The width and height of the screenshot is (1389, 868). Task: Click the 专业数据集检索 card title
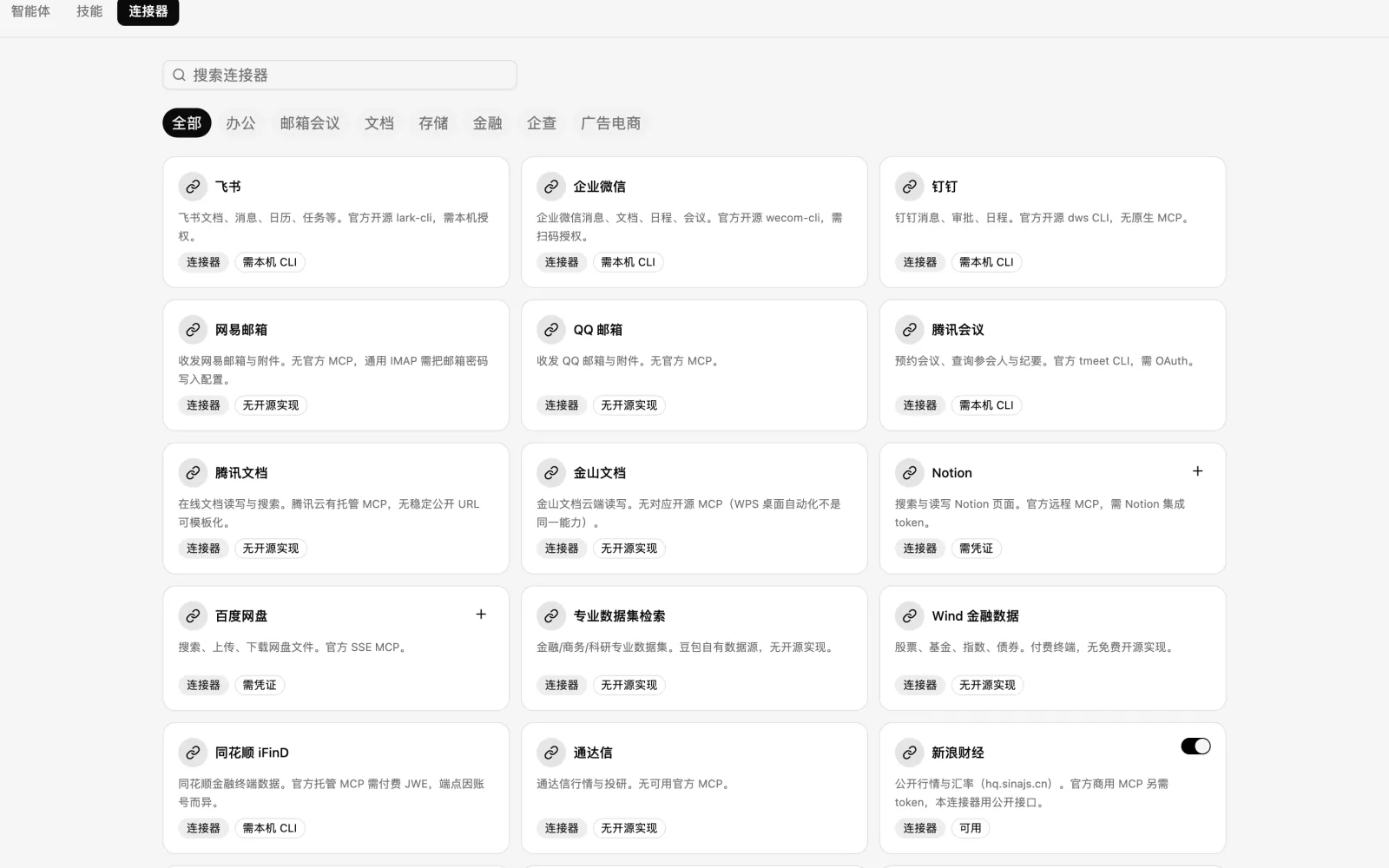click(x=619, y=616)
